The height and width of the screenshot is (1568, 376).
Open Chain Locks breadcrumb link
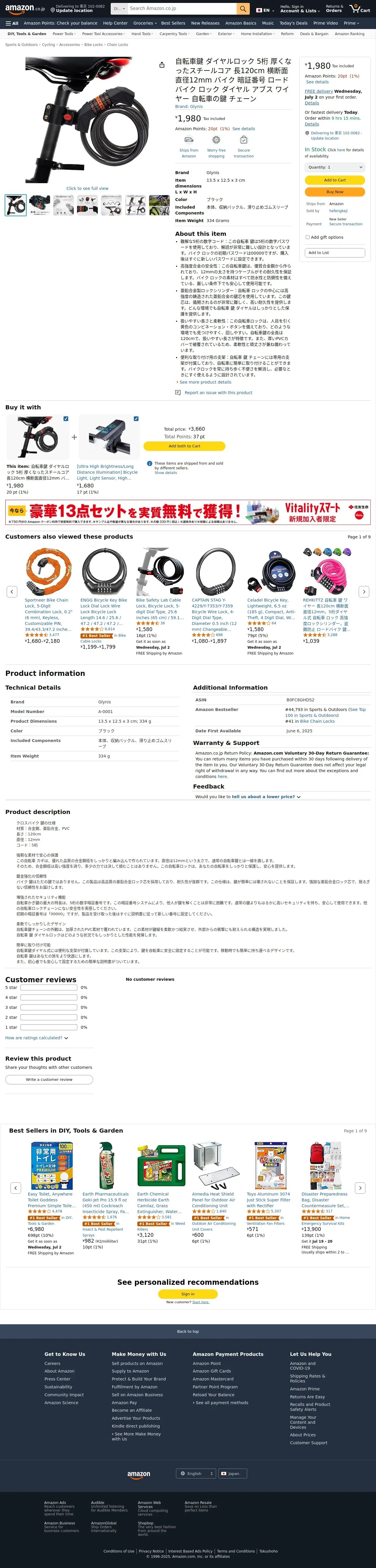[x=117, y=44]
